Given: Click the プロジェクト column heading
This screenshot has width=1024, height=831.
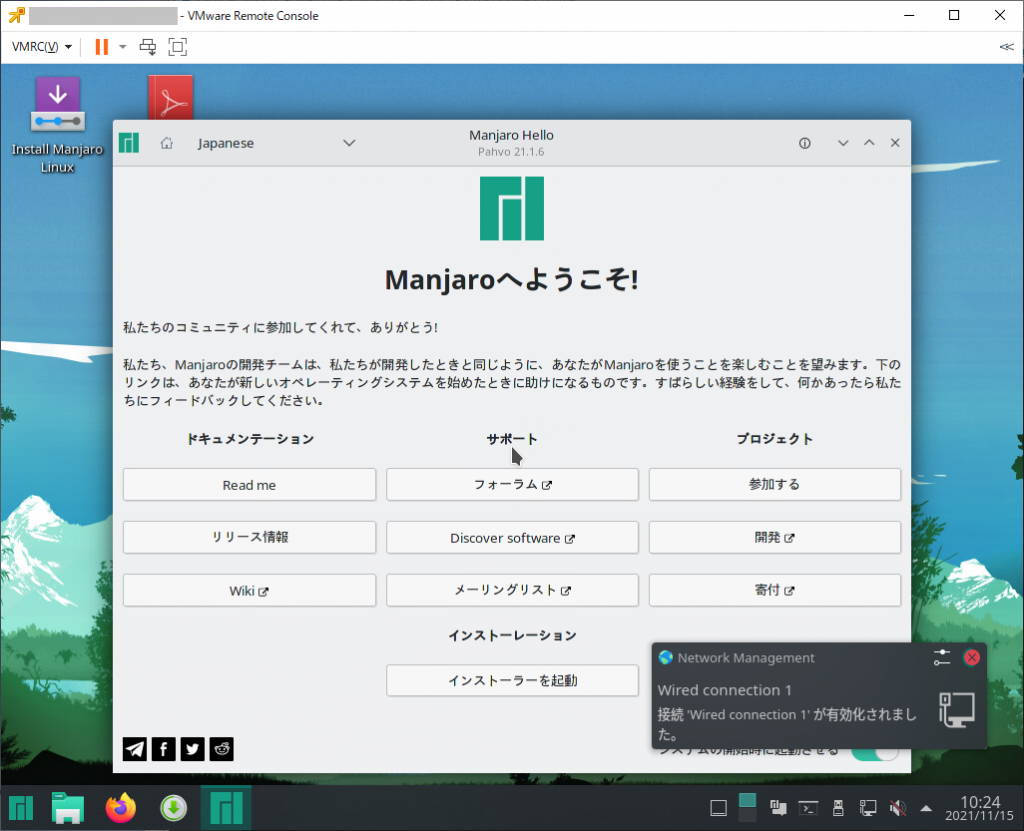Looking at the screenshot, I should coord(775,439).
